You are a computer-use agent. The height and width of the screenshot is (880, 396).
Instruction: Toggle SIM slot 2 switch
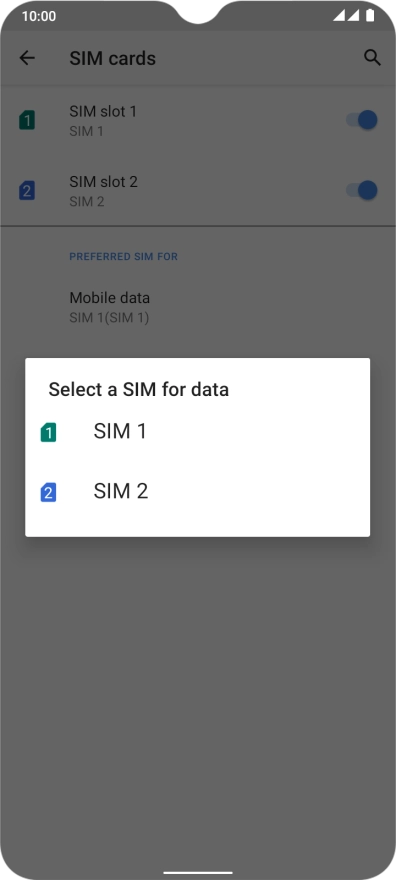361,190
